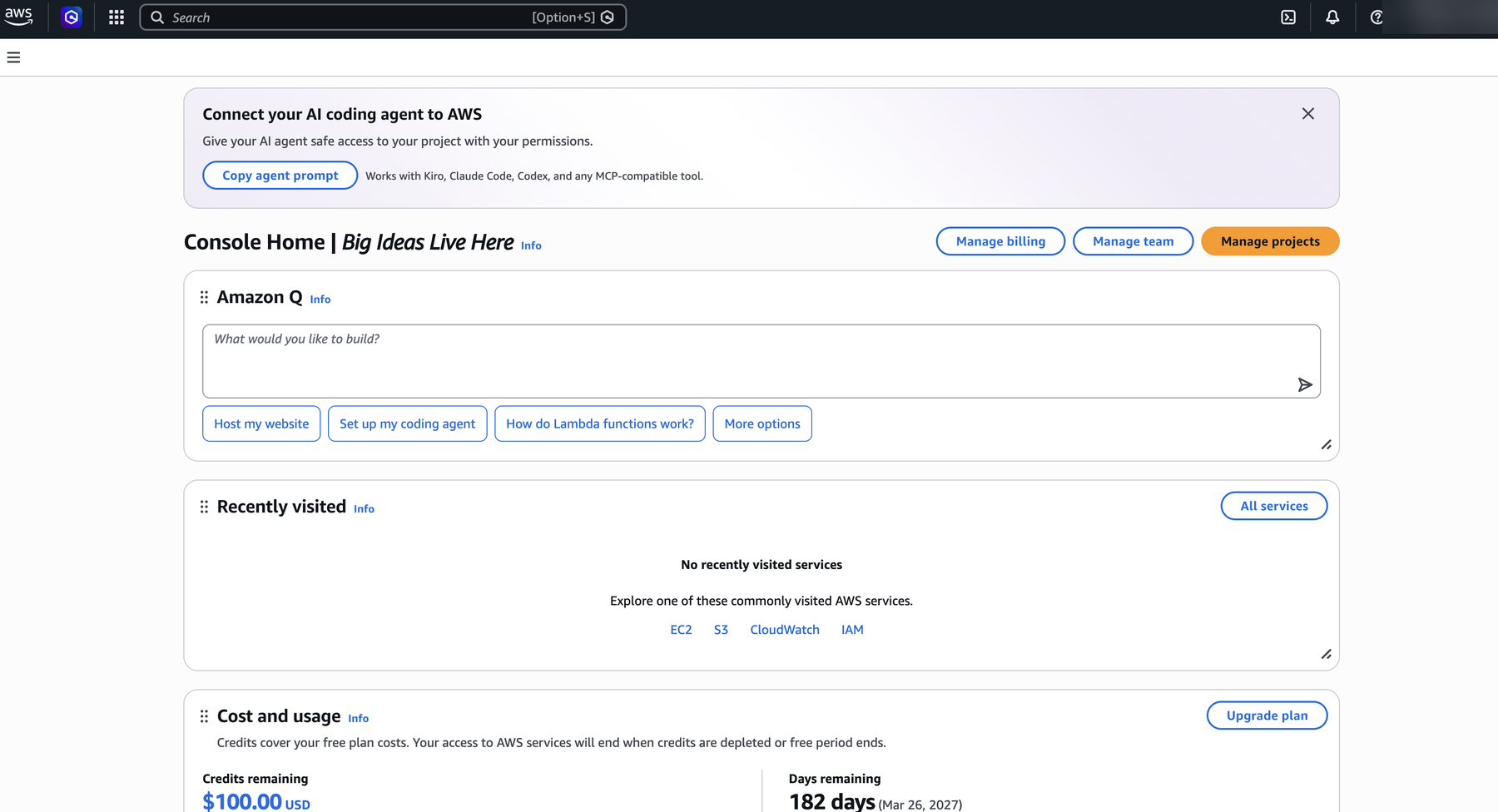Click All services button
Screen dimensions: 1498x812
[1274, 506]
